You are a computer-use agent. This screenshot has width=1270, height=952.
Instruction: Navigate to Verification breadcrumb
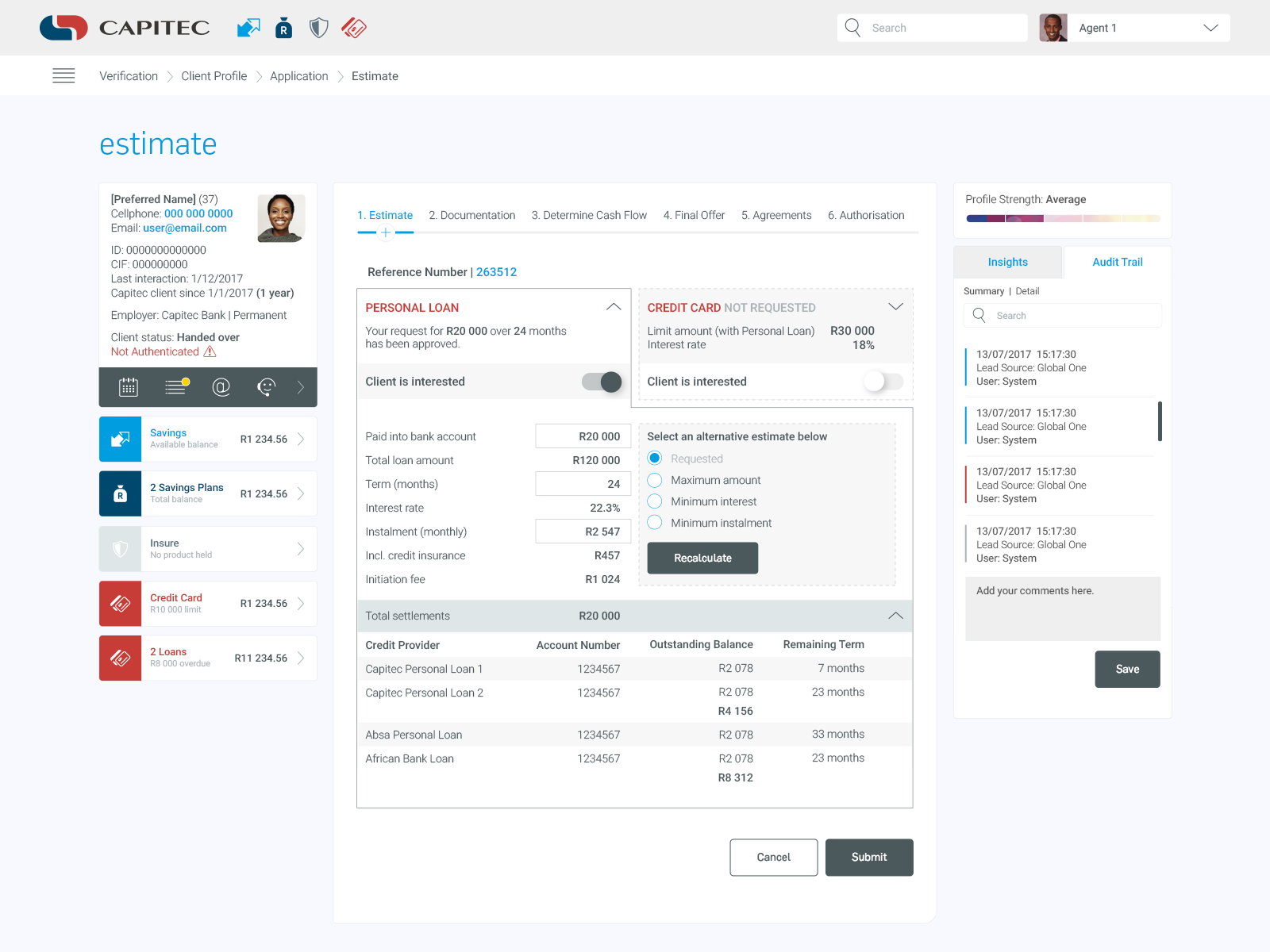[129, 76]
